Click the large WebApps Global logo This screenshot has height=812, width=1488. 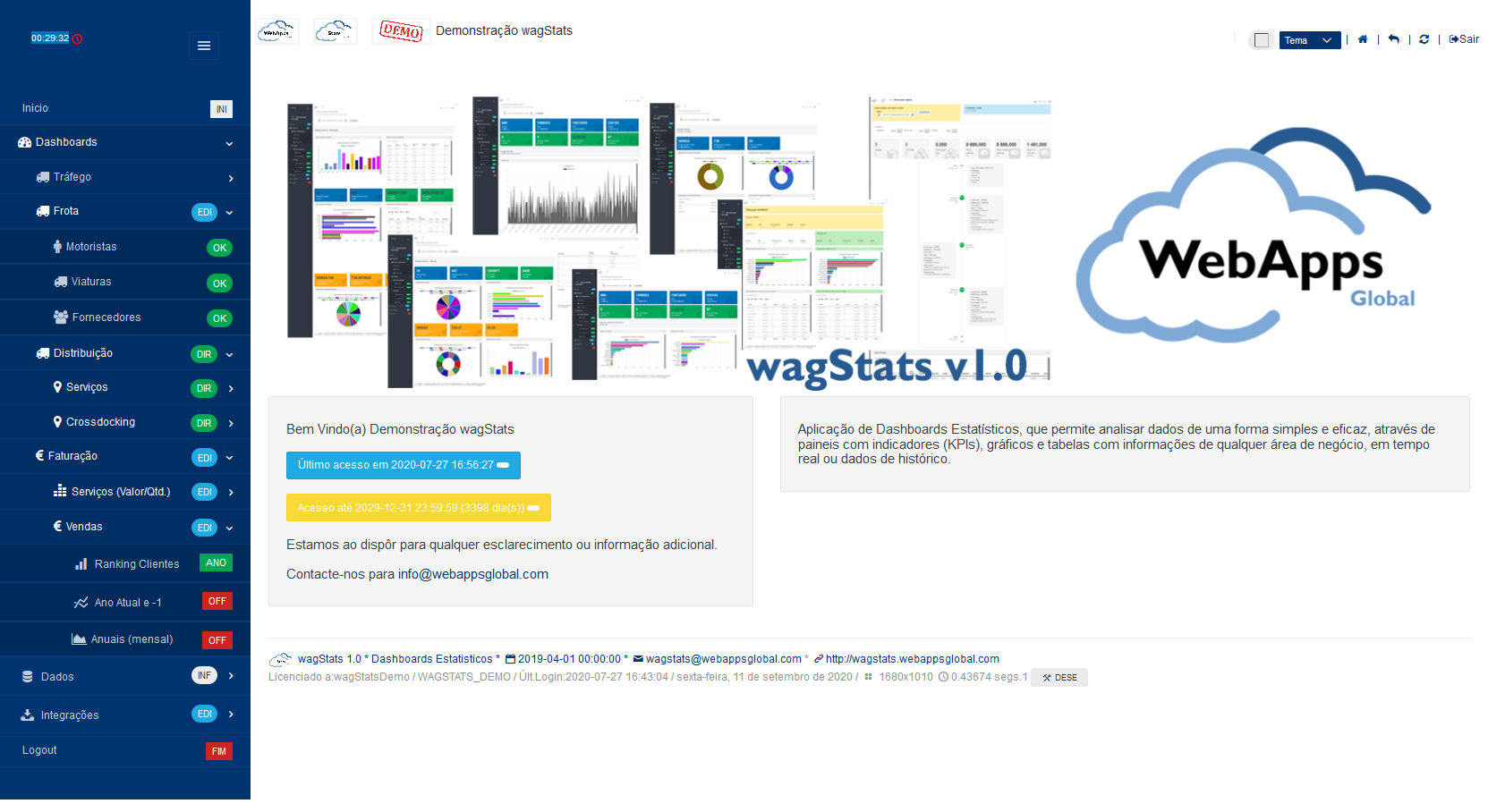1254,236
